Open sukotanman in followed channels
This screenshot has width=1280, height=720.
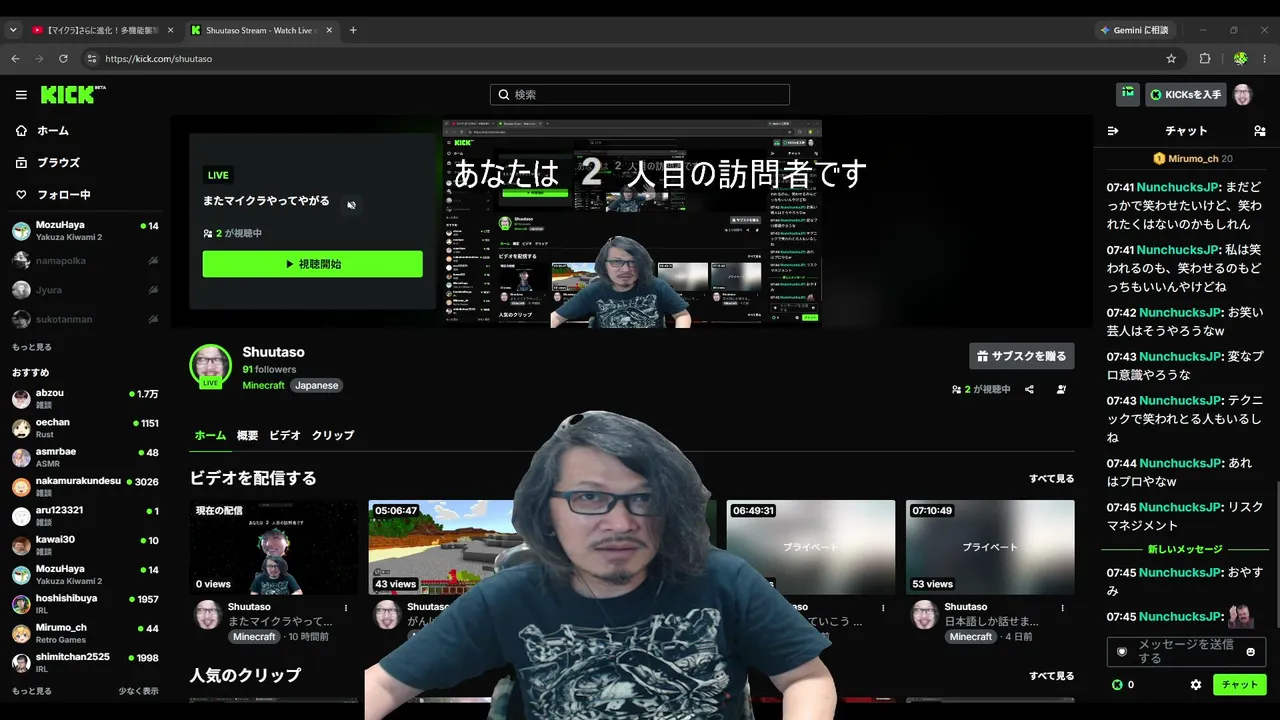[85, 320]
